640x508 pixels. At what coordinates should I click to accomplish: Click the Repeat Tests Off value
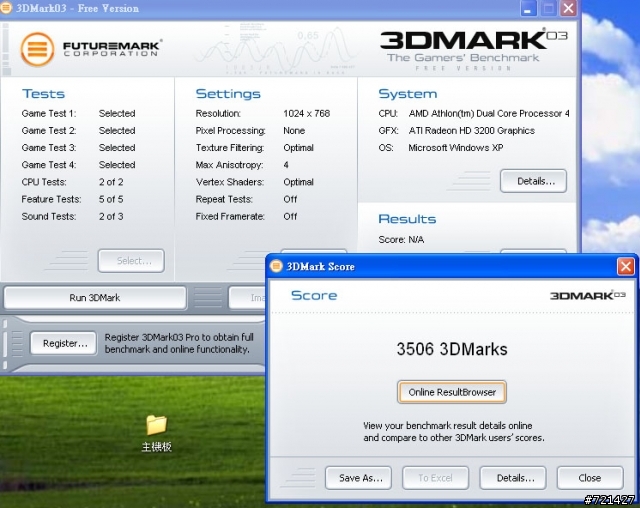pyautogui.click(x=290, y=199)
